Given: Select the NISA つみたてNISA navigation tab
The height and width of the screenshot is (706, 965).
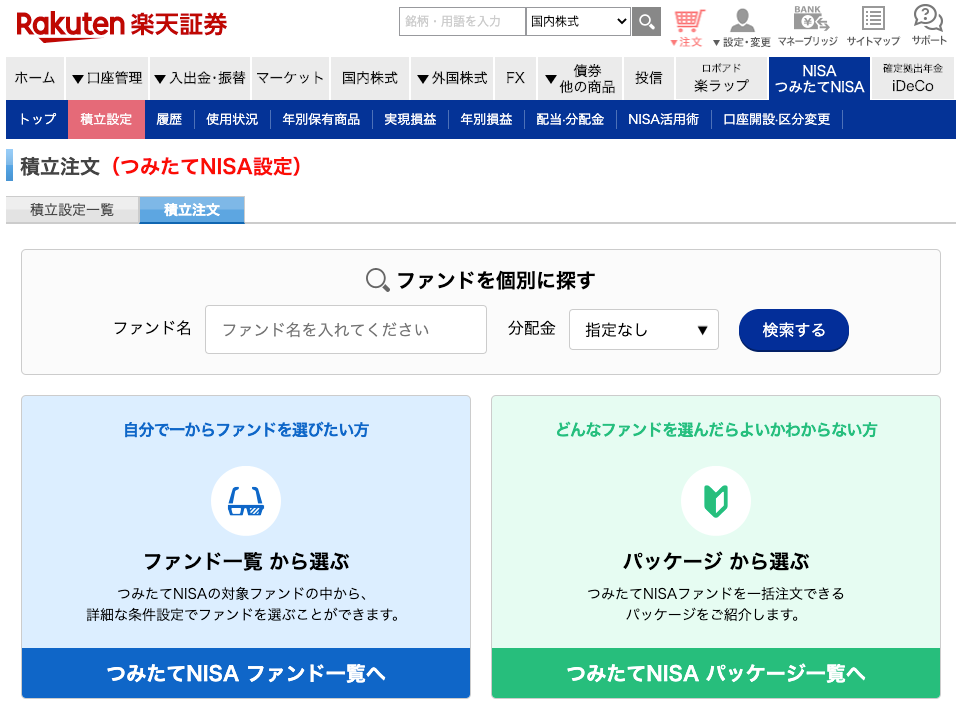Looking at the screenshot, I should click(819, 78).
